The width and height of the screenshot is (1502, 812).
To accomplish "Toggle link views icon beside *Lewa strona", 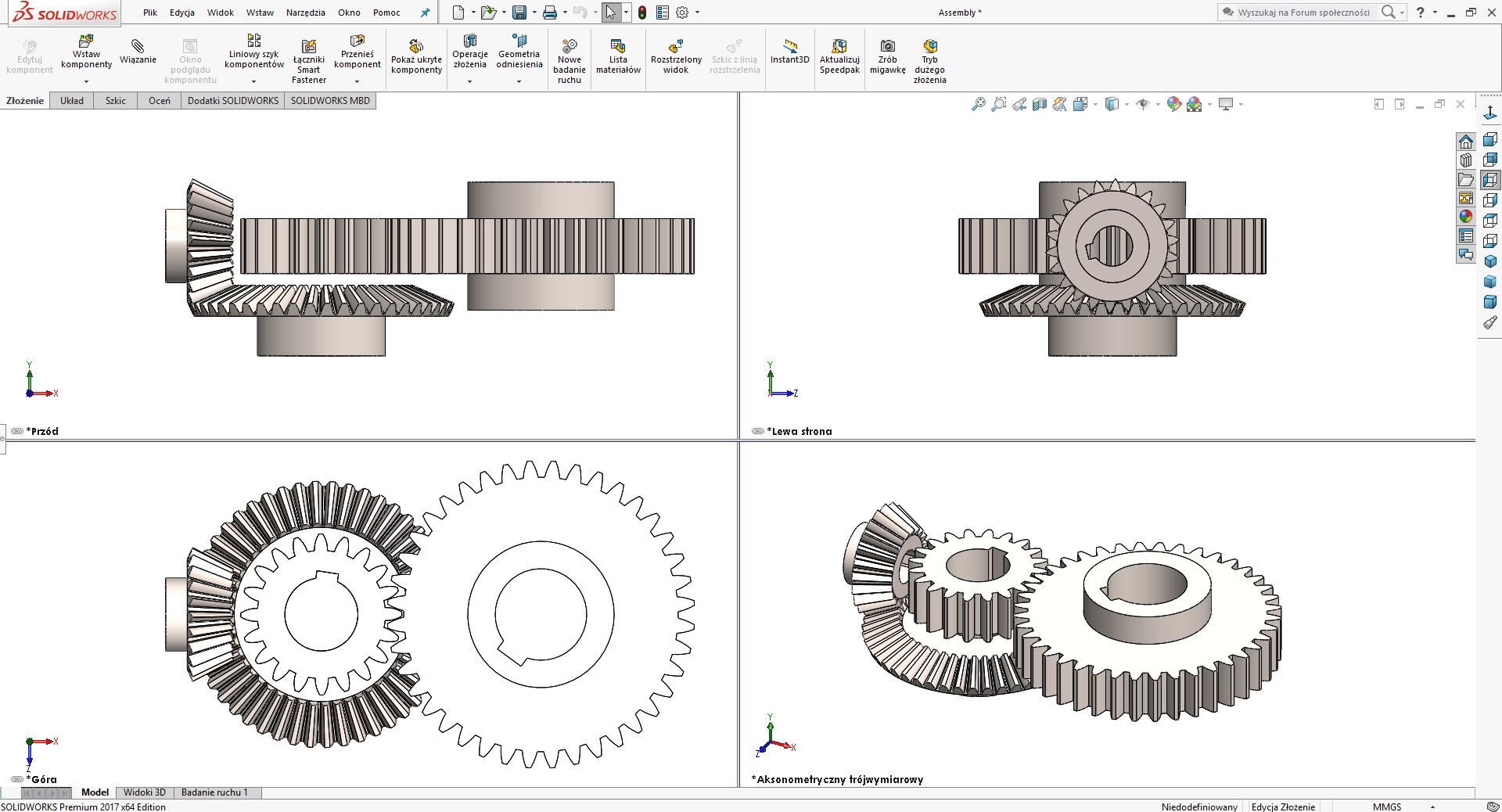I will 757,431.
